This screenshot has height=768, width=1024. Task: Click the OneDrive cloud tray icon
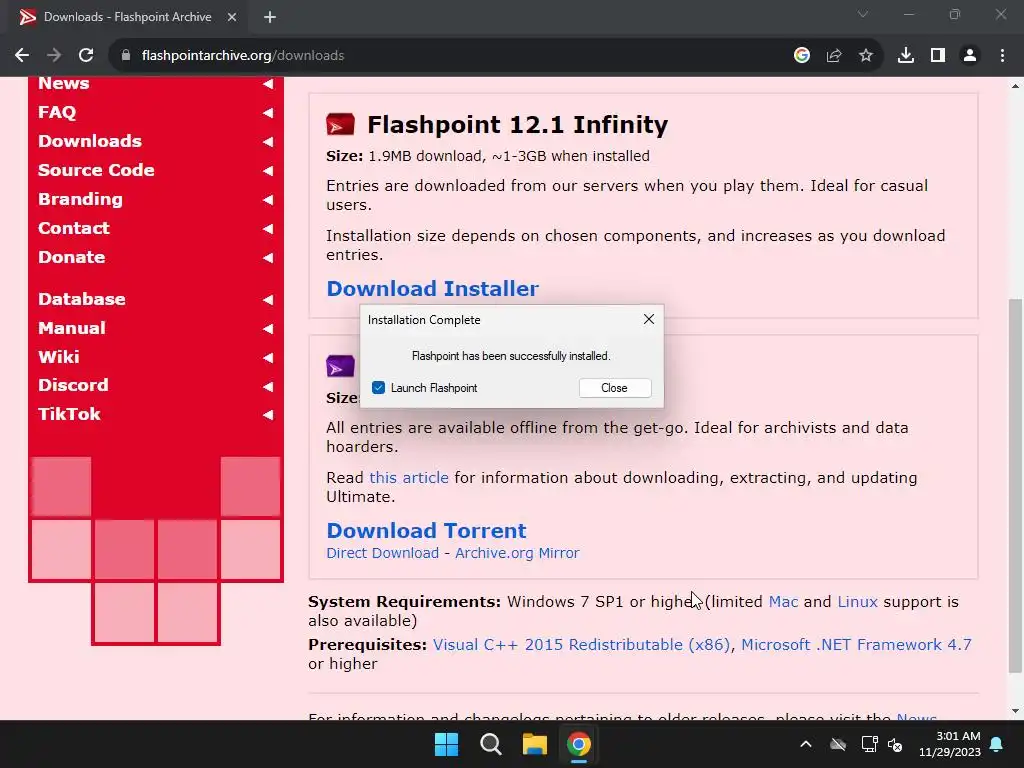(x=838, y=744)
